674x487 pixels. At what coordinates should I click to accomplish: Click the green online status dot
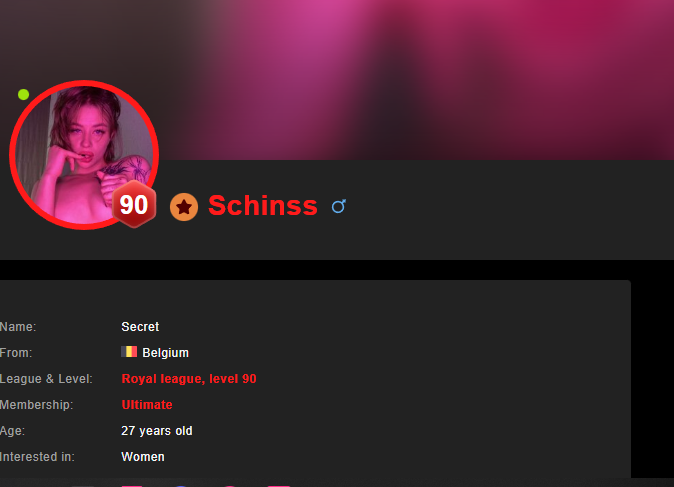(24, 94)
